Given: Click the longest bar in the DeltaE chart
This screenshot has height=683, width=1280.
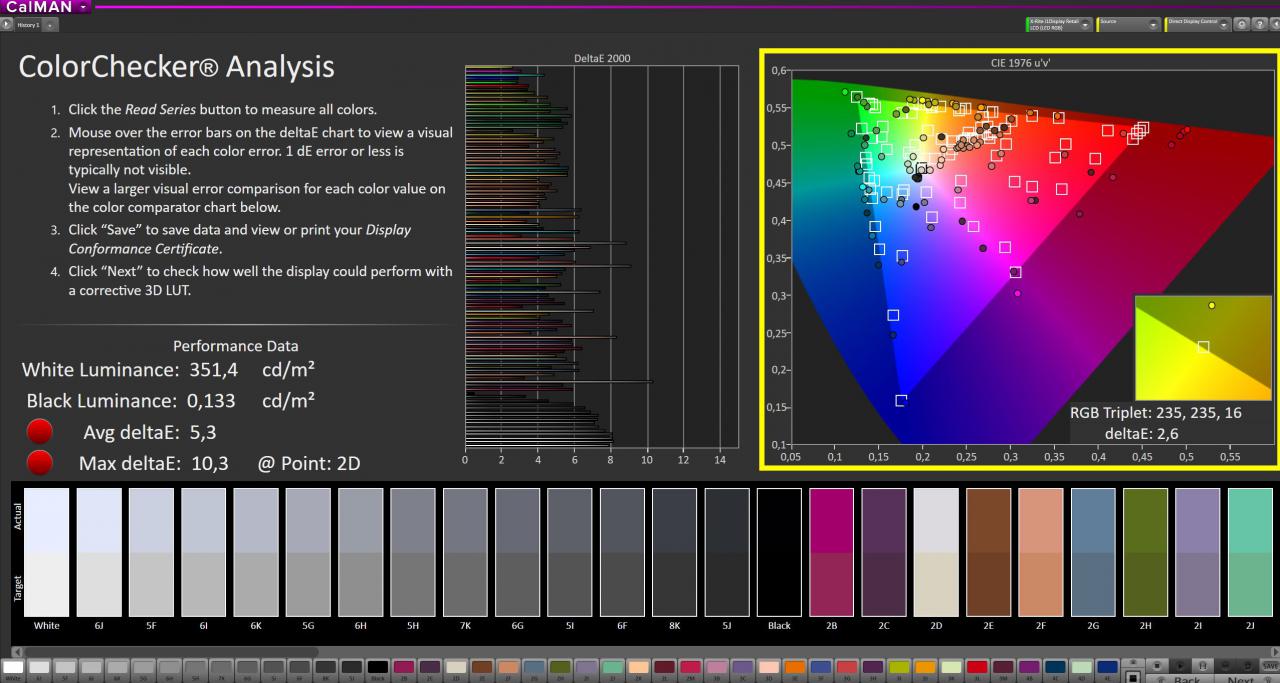Looking at the screenshot, I should [559, 381].
